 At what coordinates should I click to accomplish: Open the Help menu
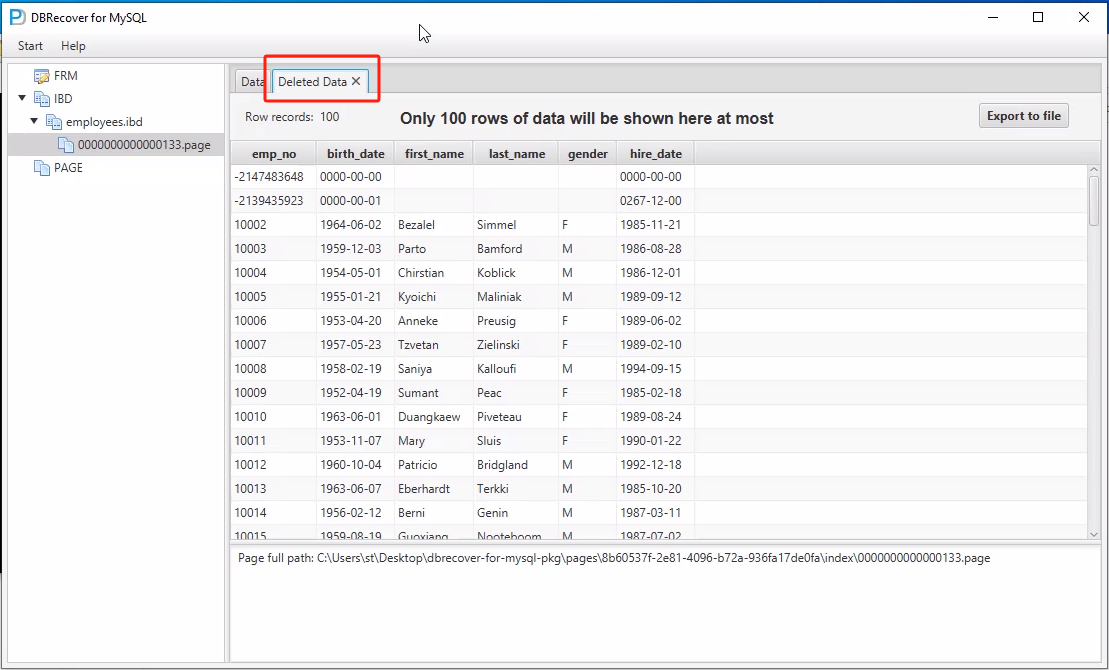pyautogui.click(x=73, y=46)
